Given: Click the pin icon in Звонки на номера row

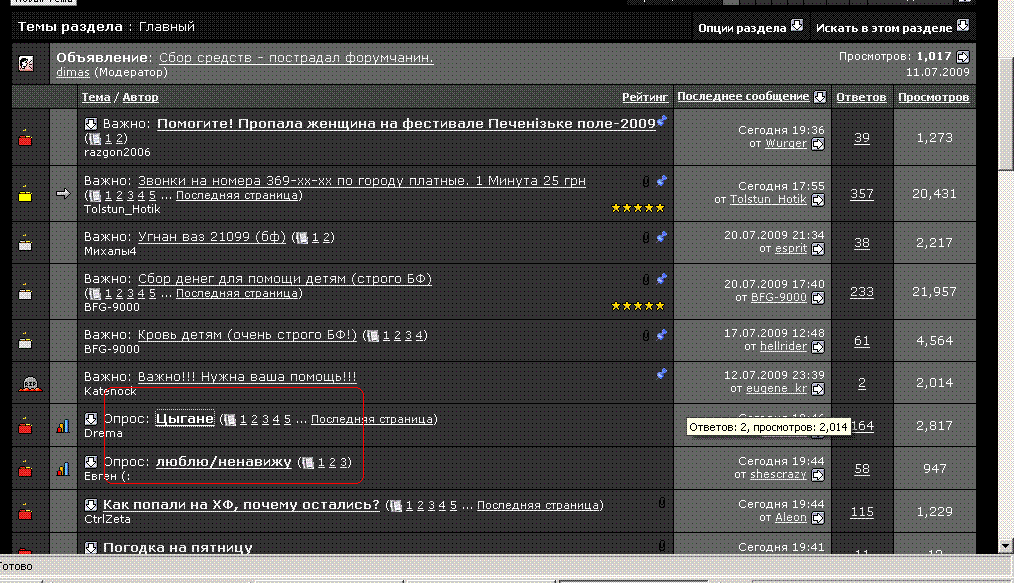Looking at the screenshot, I should (661, 181).
